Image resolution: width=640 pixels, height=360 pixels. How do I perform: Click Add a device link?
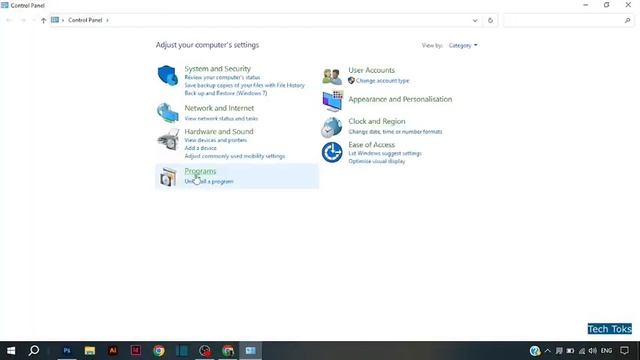(200, 148)
